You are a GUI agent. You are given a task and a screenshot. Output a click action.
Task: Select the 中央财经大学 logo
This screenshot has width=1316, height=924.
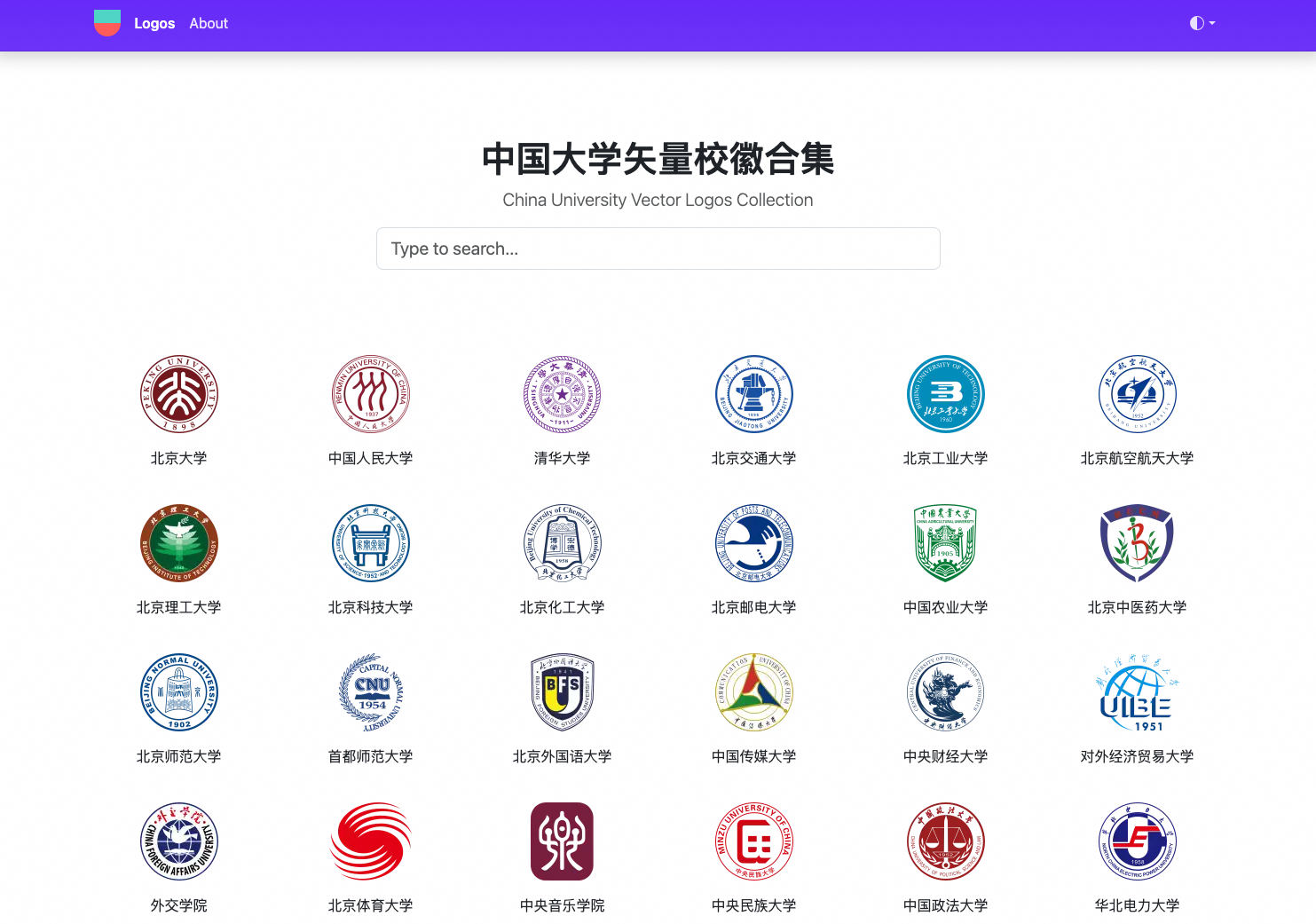pyautogui.click(x=946, y=692)
